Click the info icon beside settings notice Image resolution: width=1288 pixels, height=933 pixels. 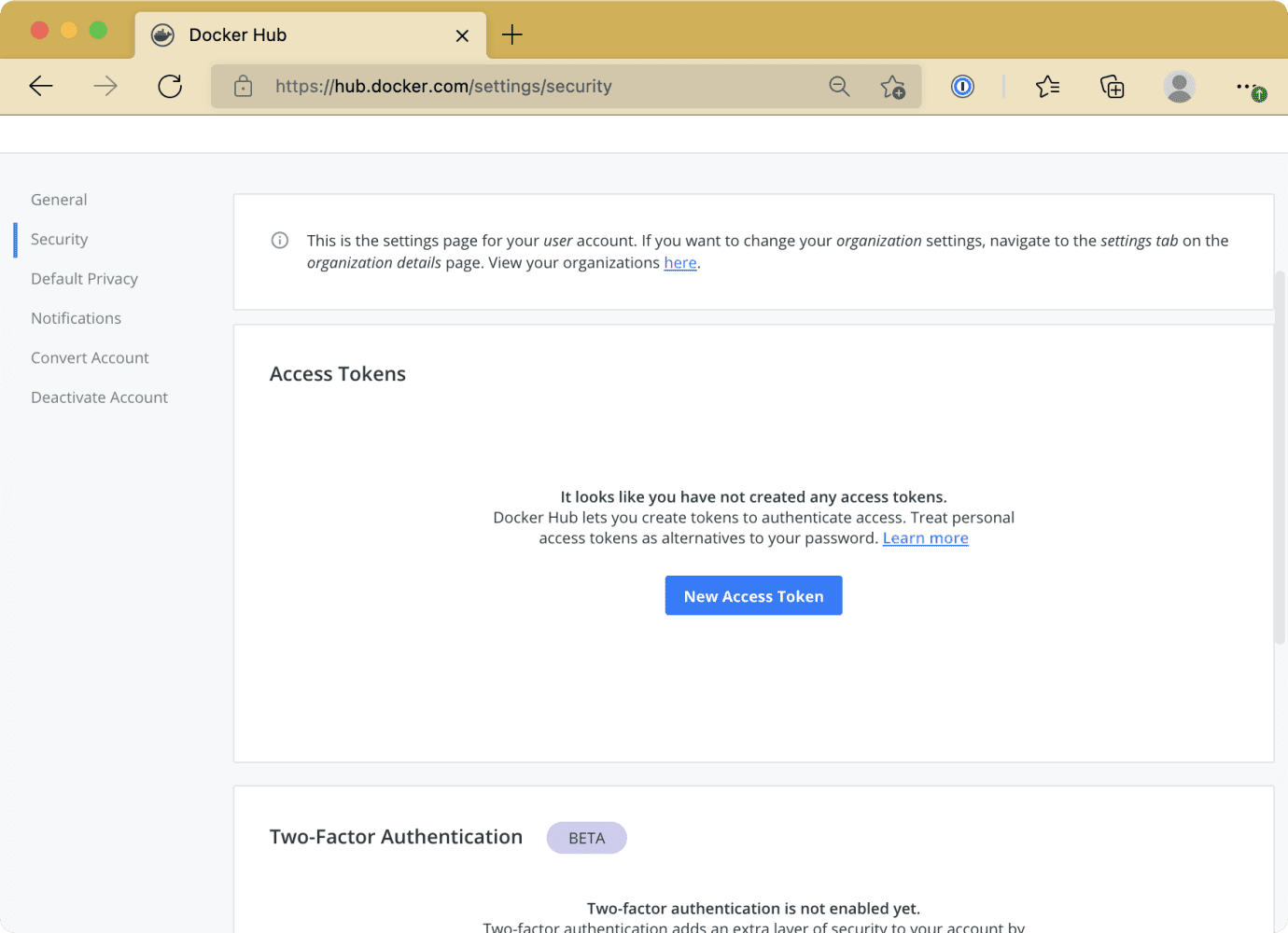(280, 241)
